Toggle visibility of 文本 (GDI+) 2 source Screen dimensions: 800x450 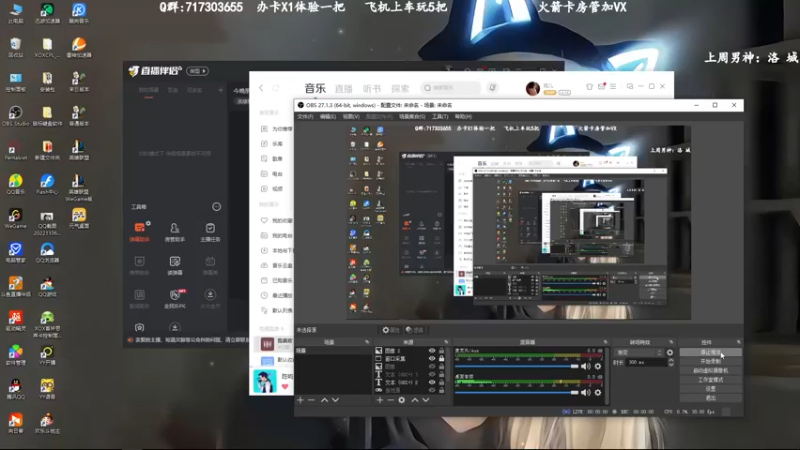[432, 382]
